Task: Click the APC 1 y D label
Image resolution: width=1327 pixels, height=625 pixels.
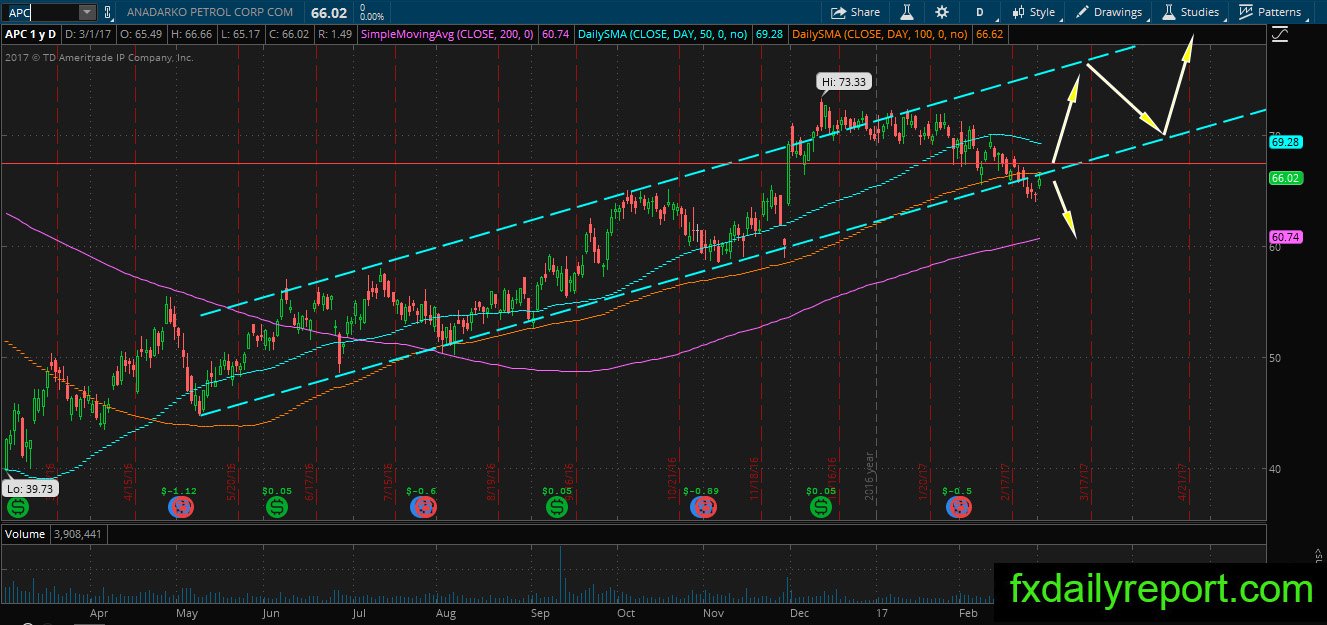Action: click(32, 34)
